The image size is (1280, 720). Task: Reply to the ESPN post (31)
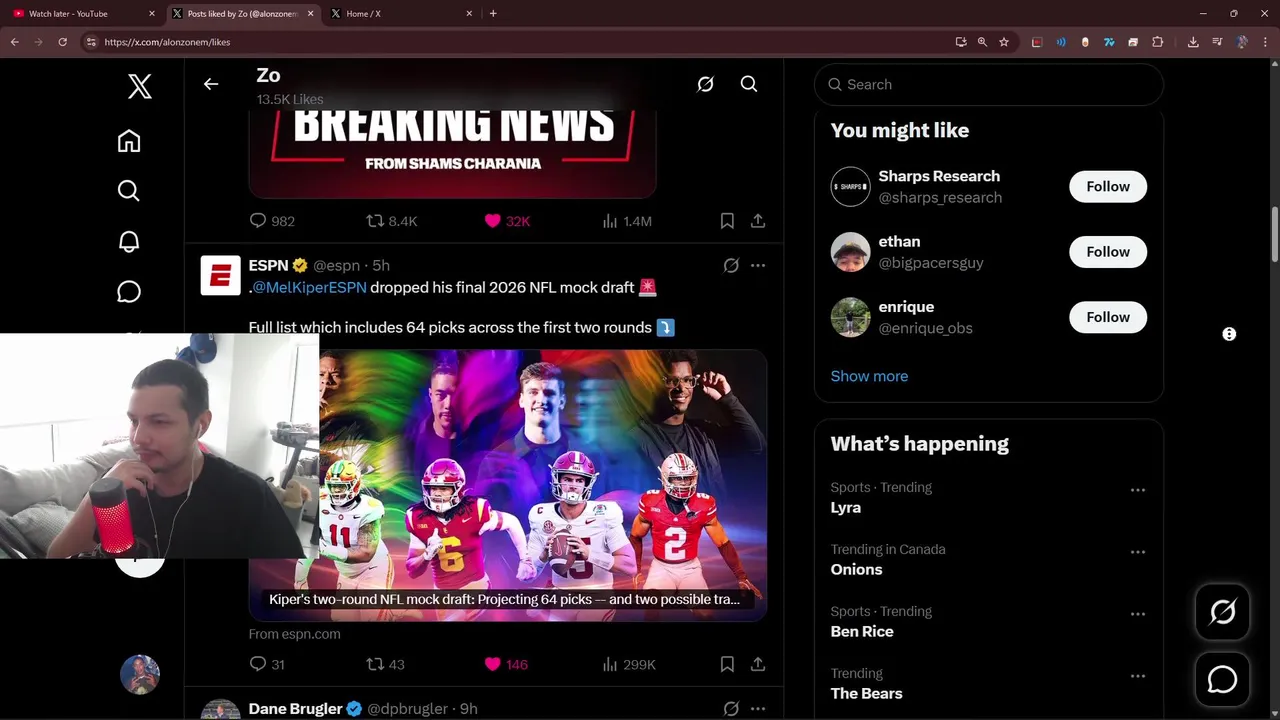(x=267, y=664)
